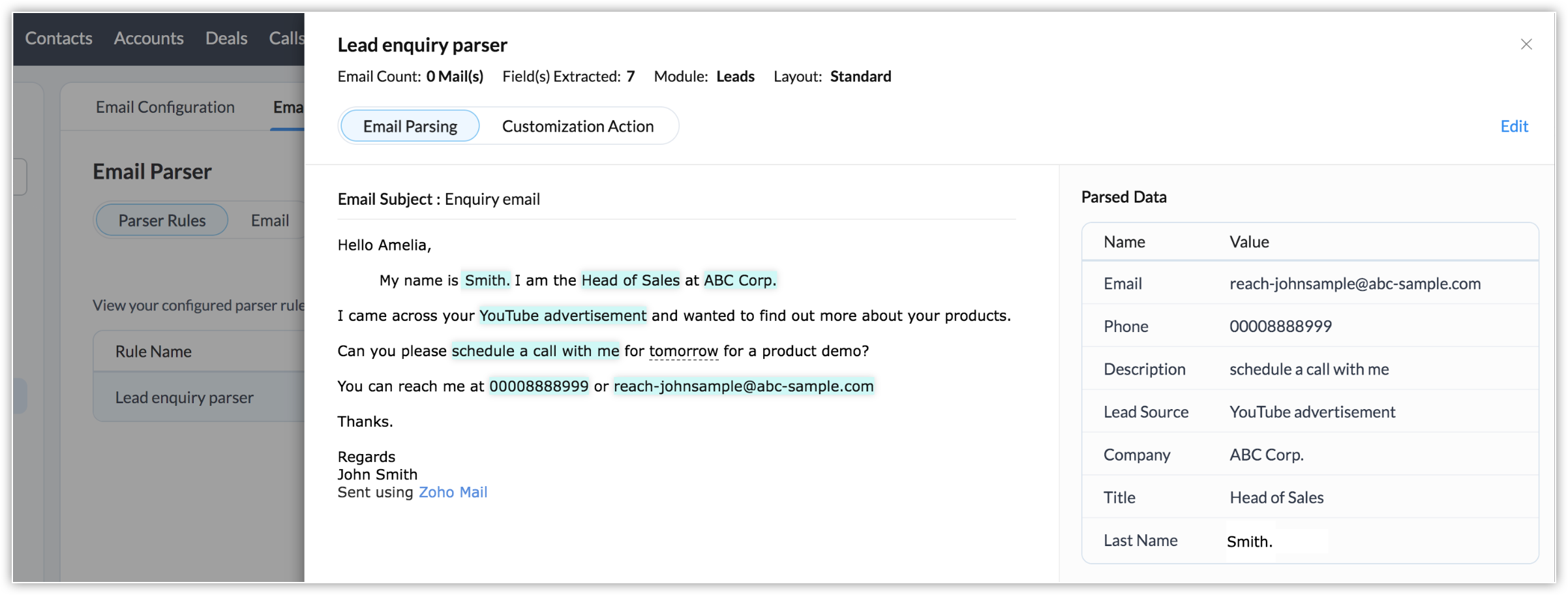Switch to the Customization Action tab
Viewport: 1568px width, 595px height.
(x=578, y=126)
